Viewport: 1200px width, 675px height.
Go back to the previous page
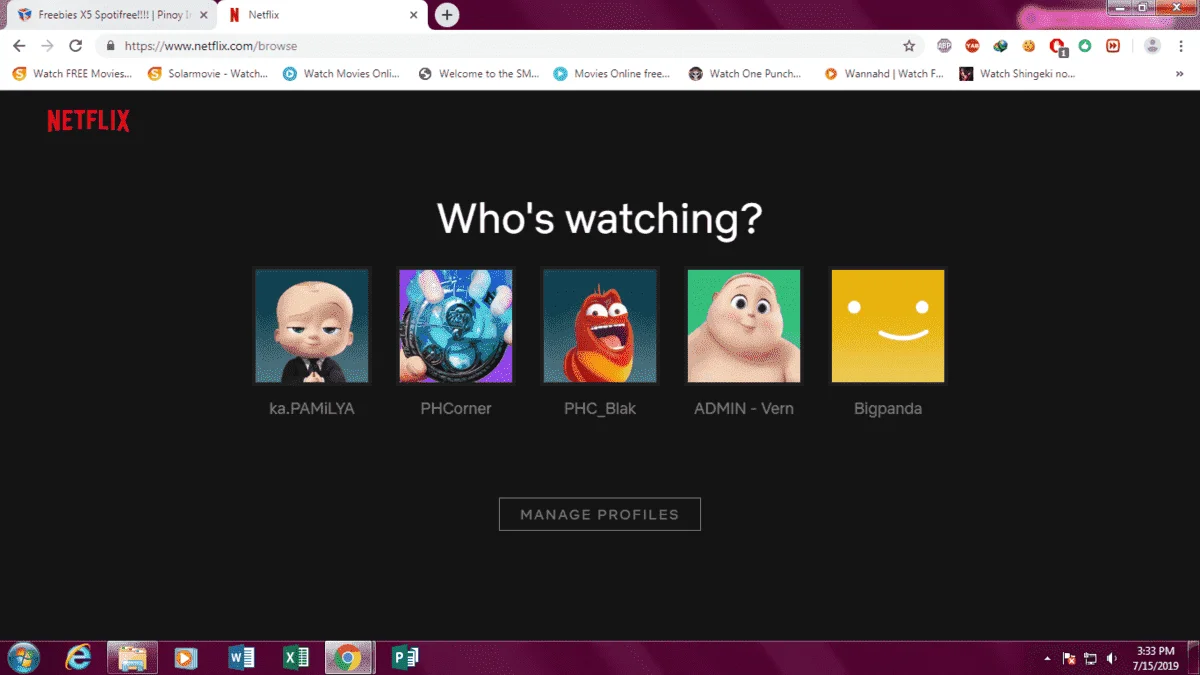click(19, 46)
